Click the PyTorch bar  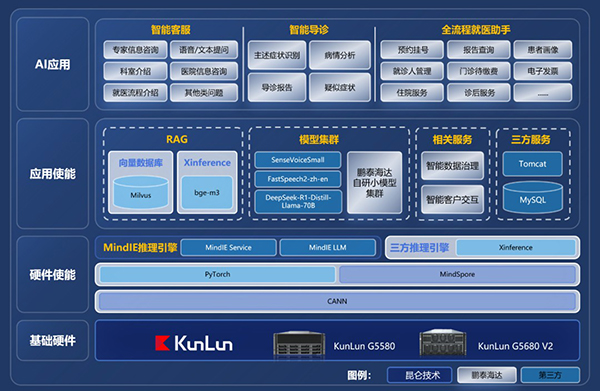click(x=217, y=274)
